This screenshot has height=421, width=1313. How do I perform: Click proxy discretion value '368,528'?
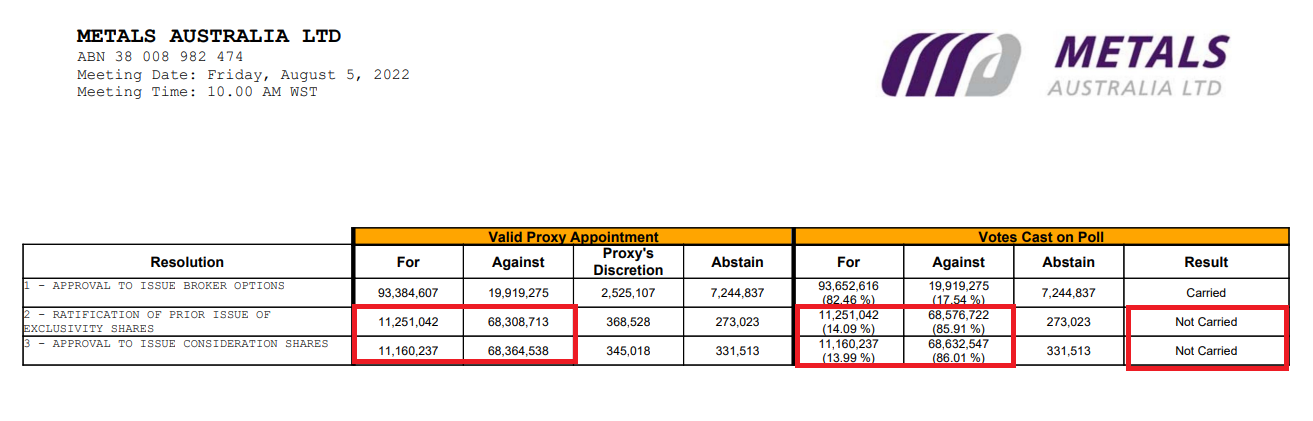[x=628, y=322]
